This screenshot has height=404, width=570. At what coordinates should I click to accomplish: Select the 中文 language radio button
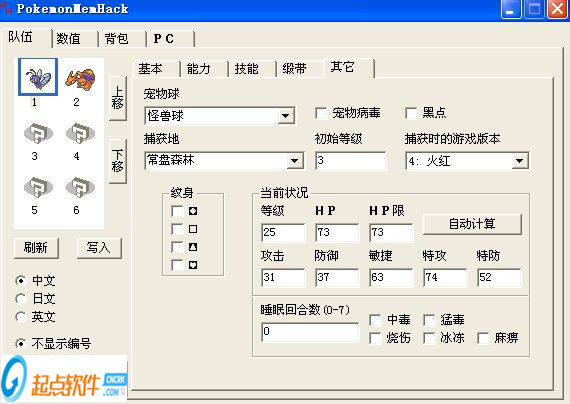click(x=20, y=281)
